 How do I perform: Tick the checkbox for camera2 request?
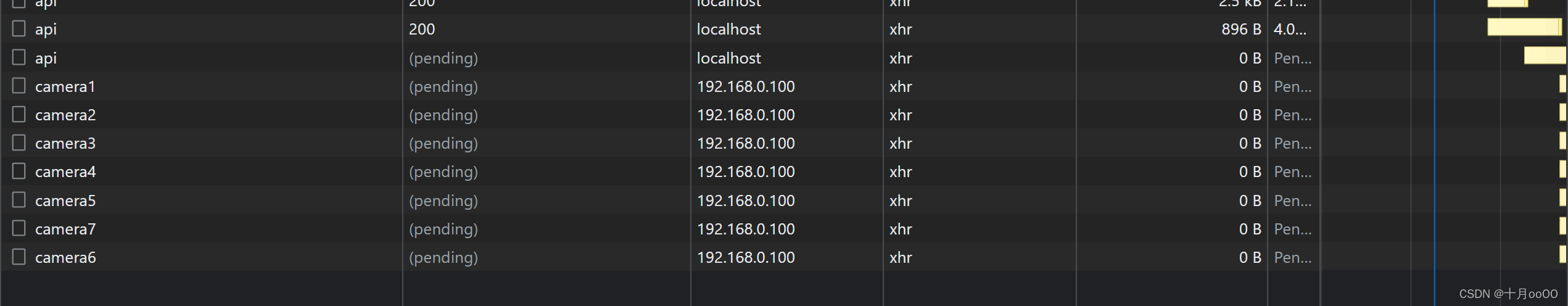(19, 114)
